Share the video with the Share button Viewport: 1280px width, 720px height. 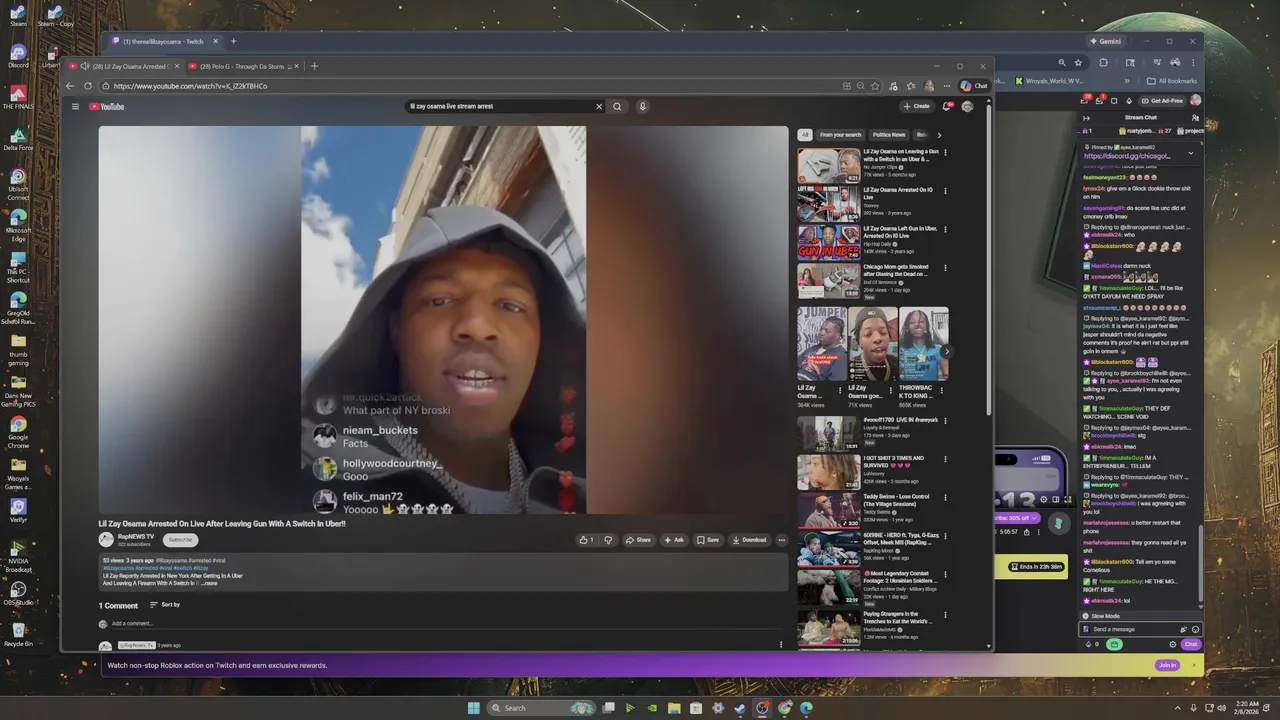(638, 540)
